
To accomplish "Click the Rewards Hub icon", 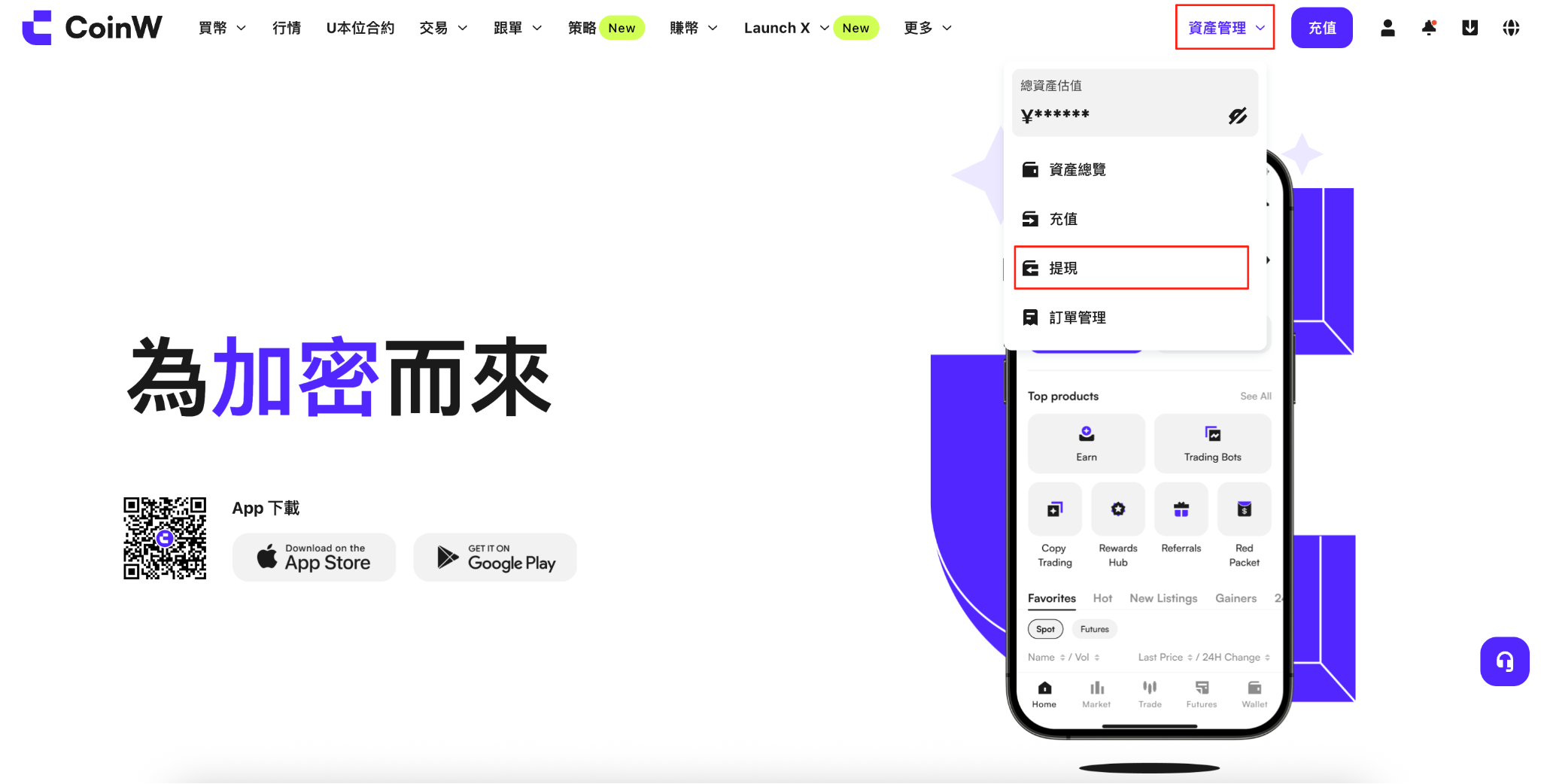I will (1118, 509).
